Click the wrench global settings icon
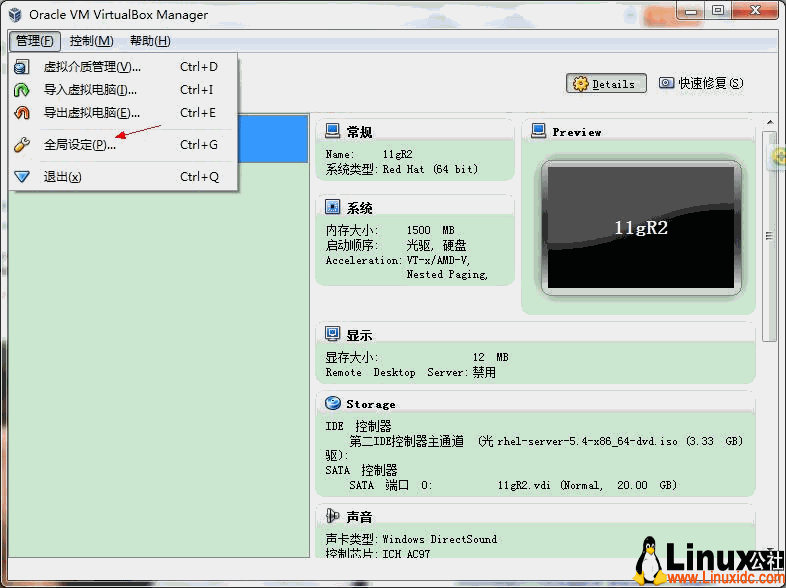786x588 pixels. click(x=22, y=145)
